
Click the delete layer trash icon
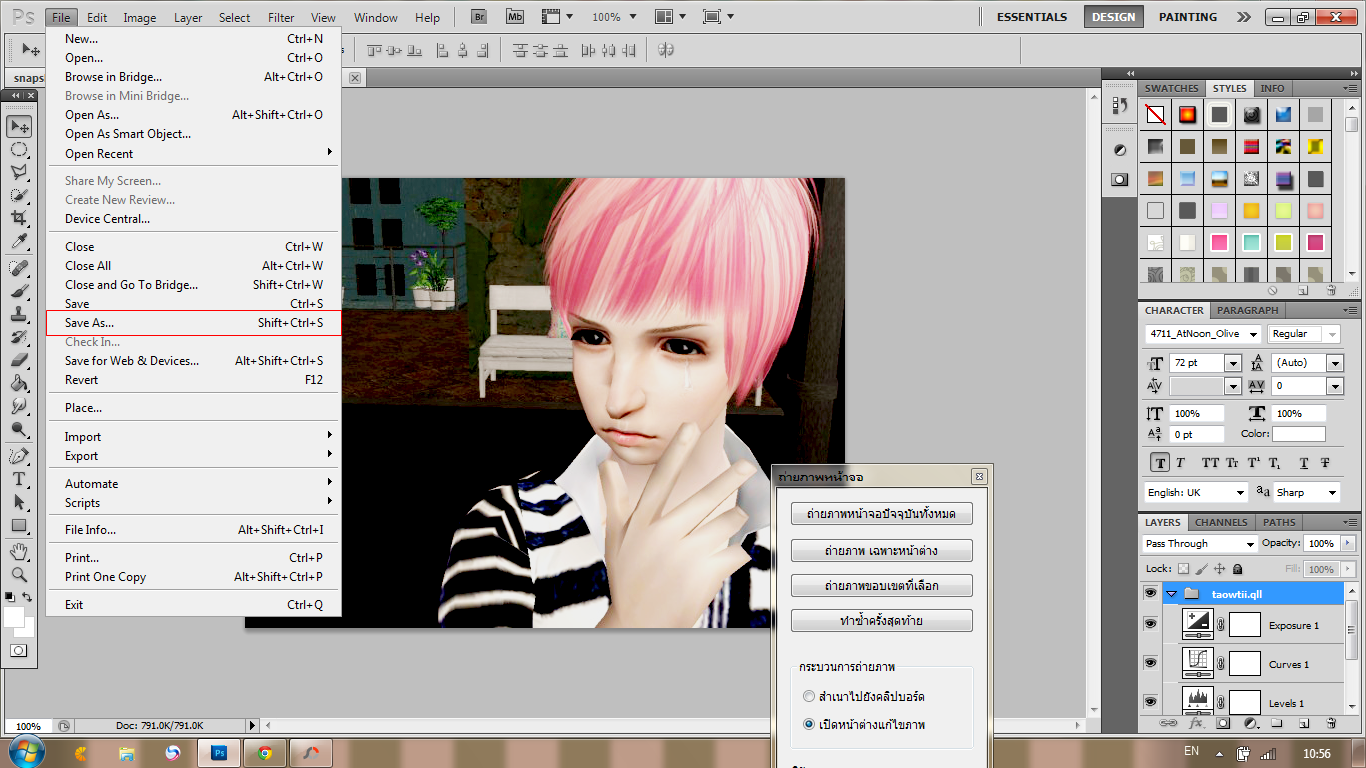1330,723
